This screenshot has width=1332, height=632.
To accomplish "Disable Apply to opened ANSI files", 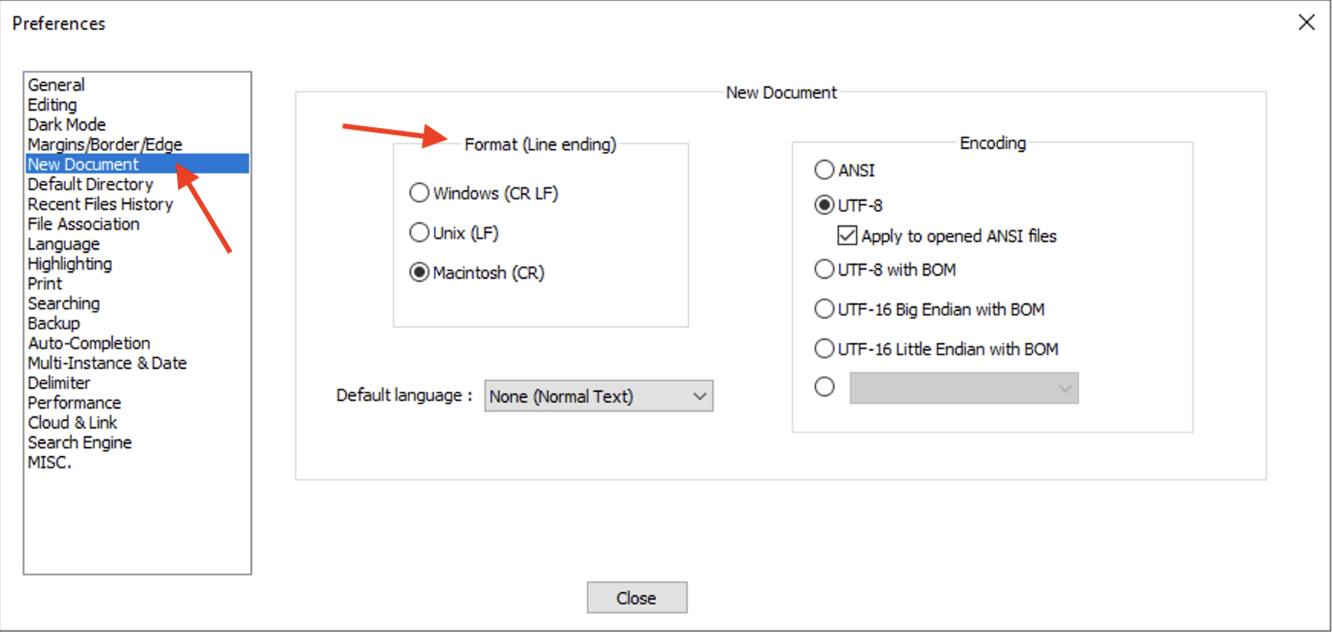I will [846, 236].
